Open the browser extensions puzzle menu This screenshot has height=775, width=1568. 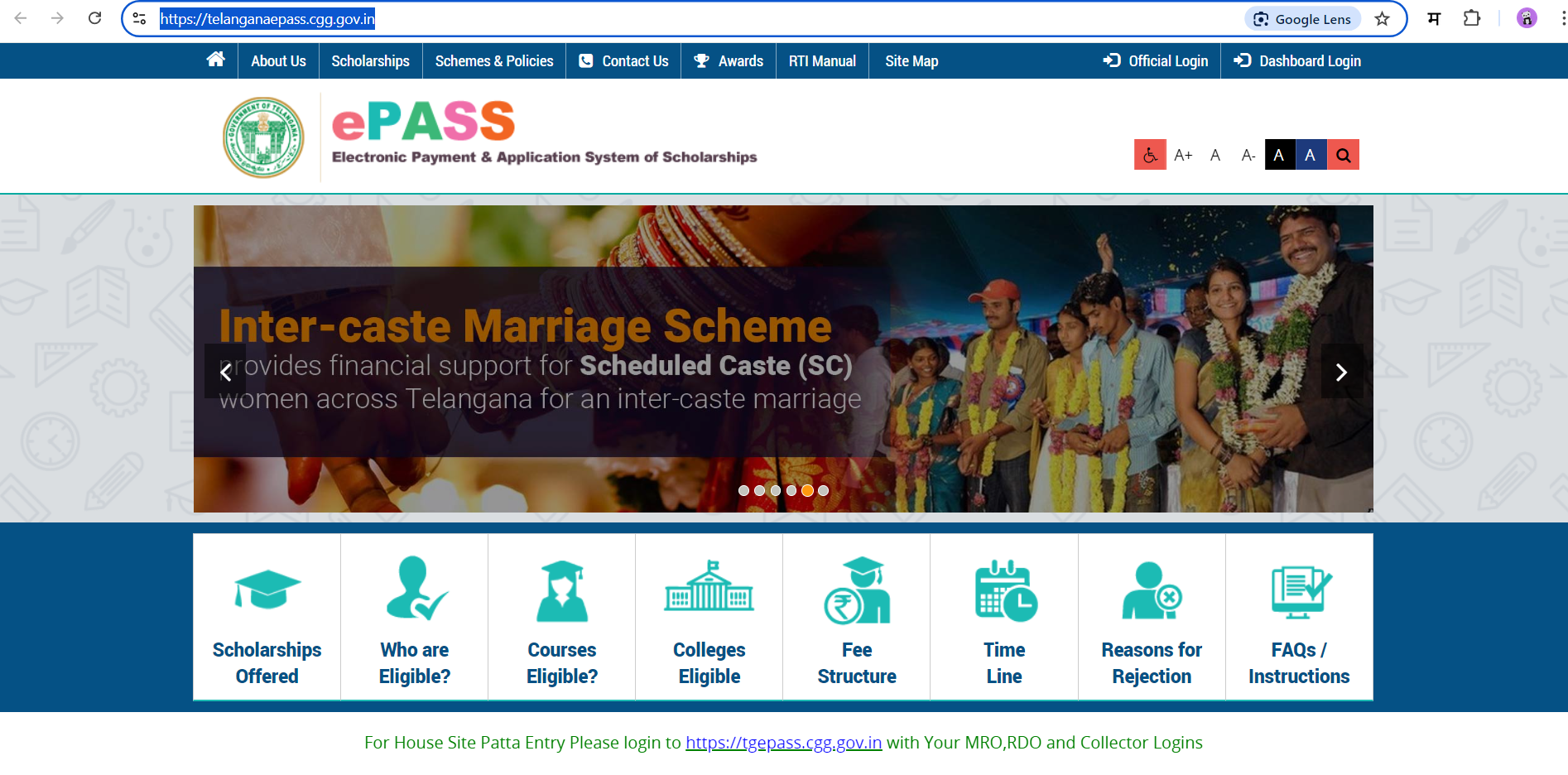coord(1473,17)
